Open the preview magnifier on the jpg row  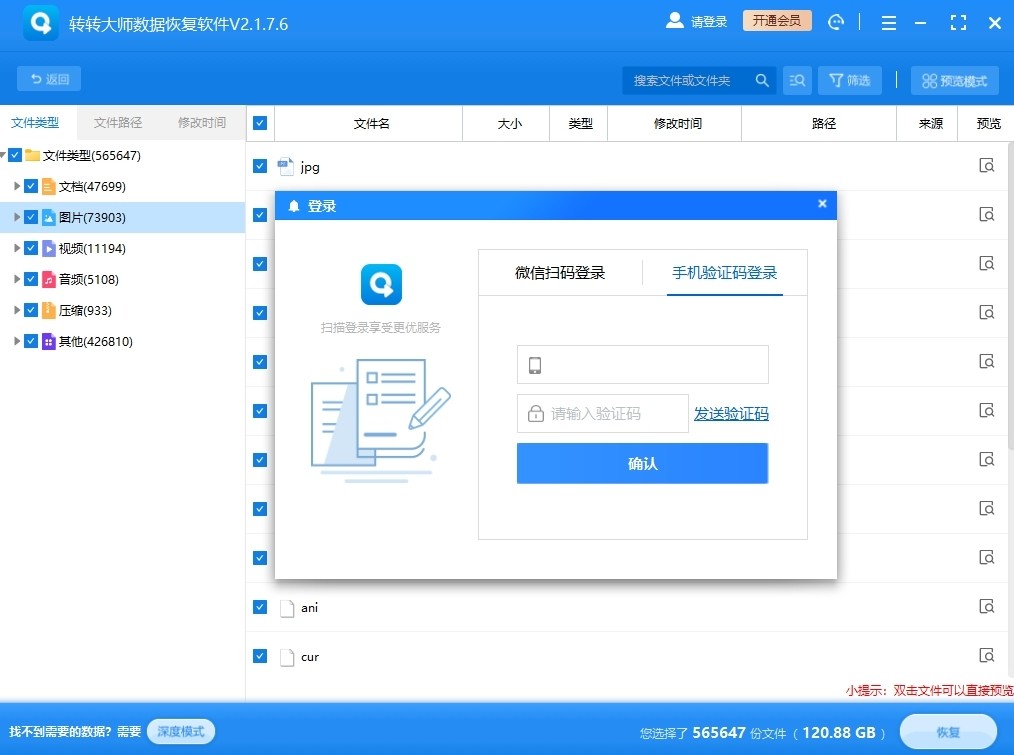click(x=987, y=166)
